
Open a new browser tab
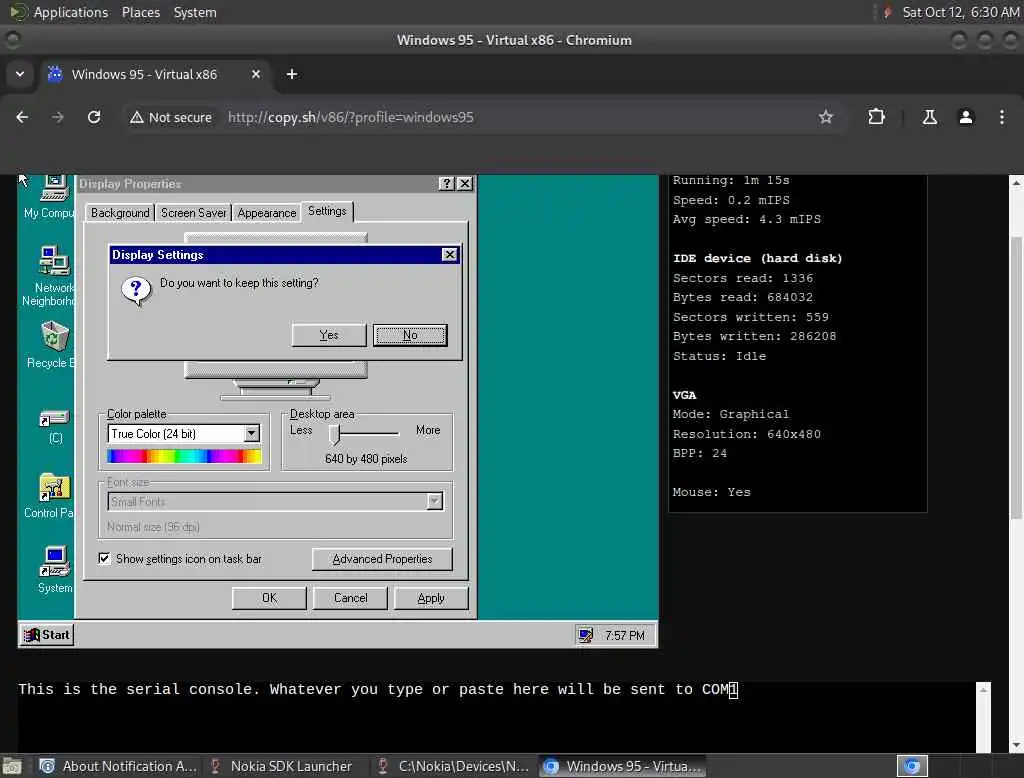[x=292, y=74]
